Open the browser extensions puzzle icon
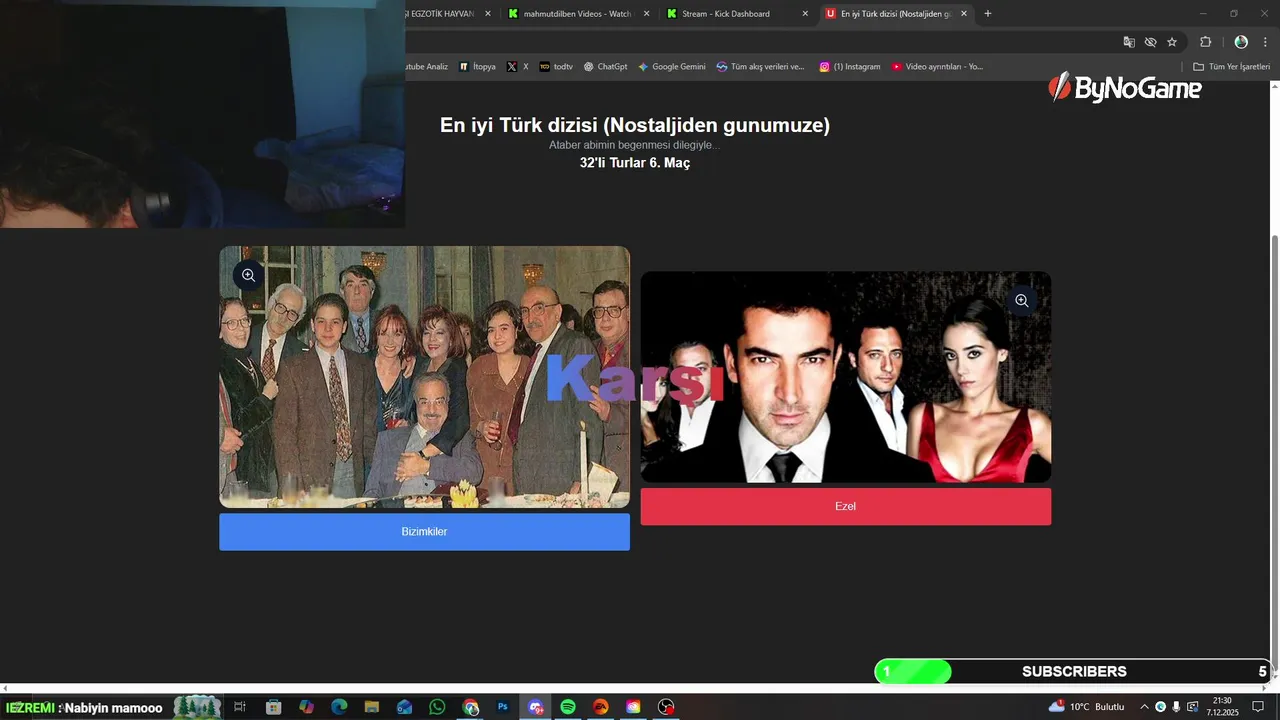This screenshot has height=720, width=1280. (1205, 42)
